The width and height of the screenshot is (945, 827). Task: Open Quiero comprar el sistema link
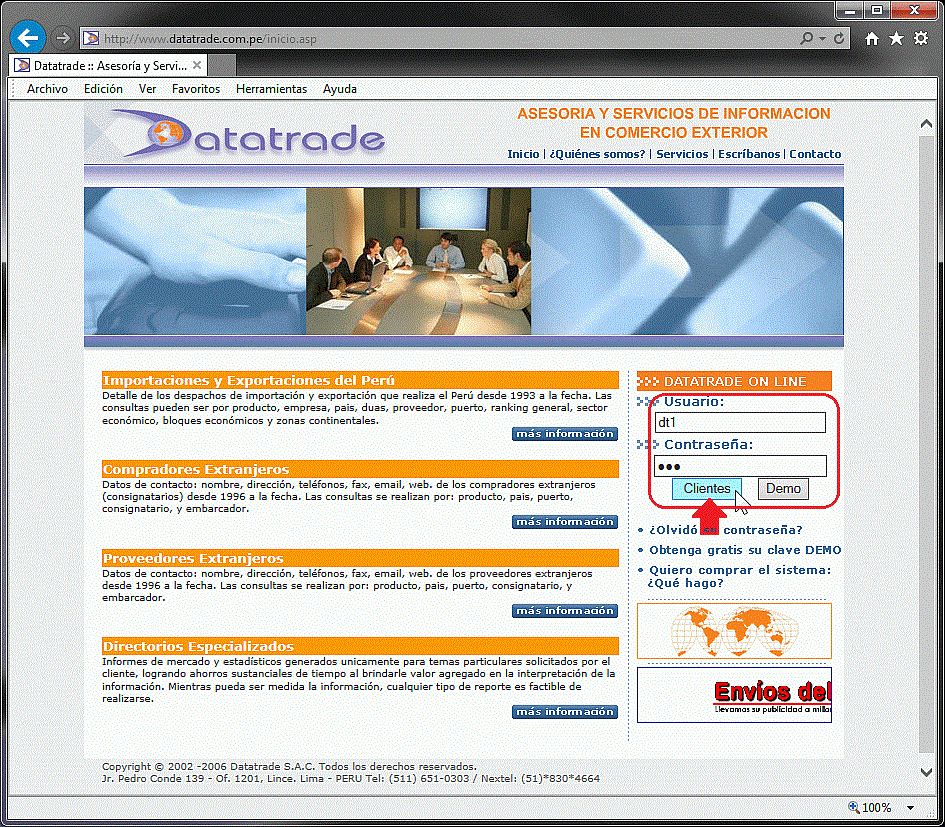739,577
